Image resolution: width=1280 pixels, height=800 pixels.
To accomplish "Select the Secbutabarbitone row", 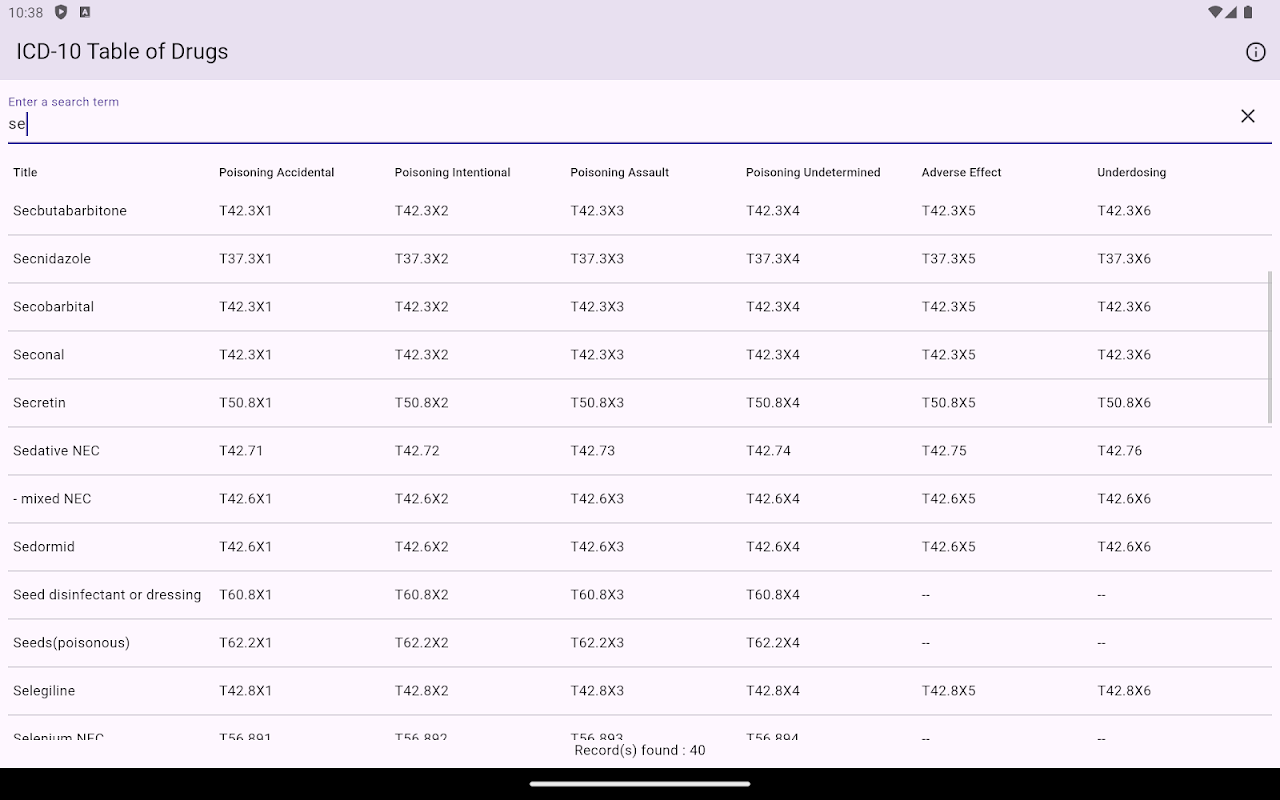I will (70, 211).
